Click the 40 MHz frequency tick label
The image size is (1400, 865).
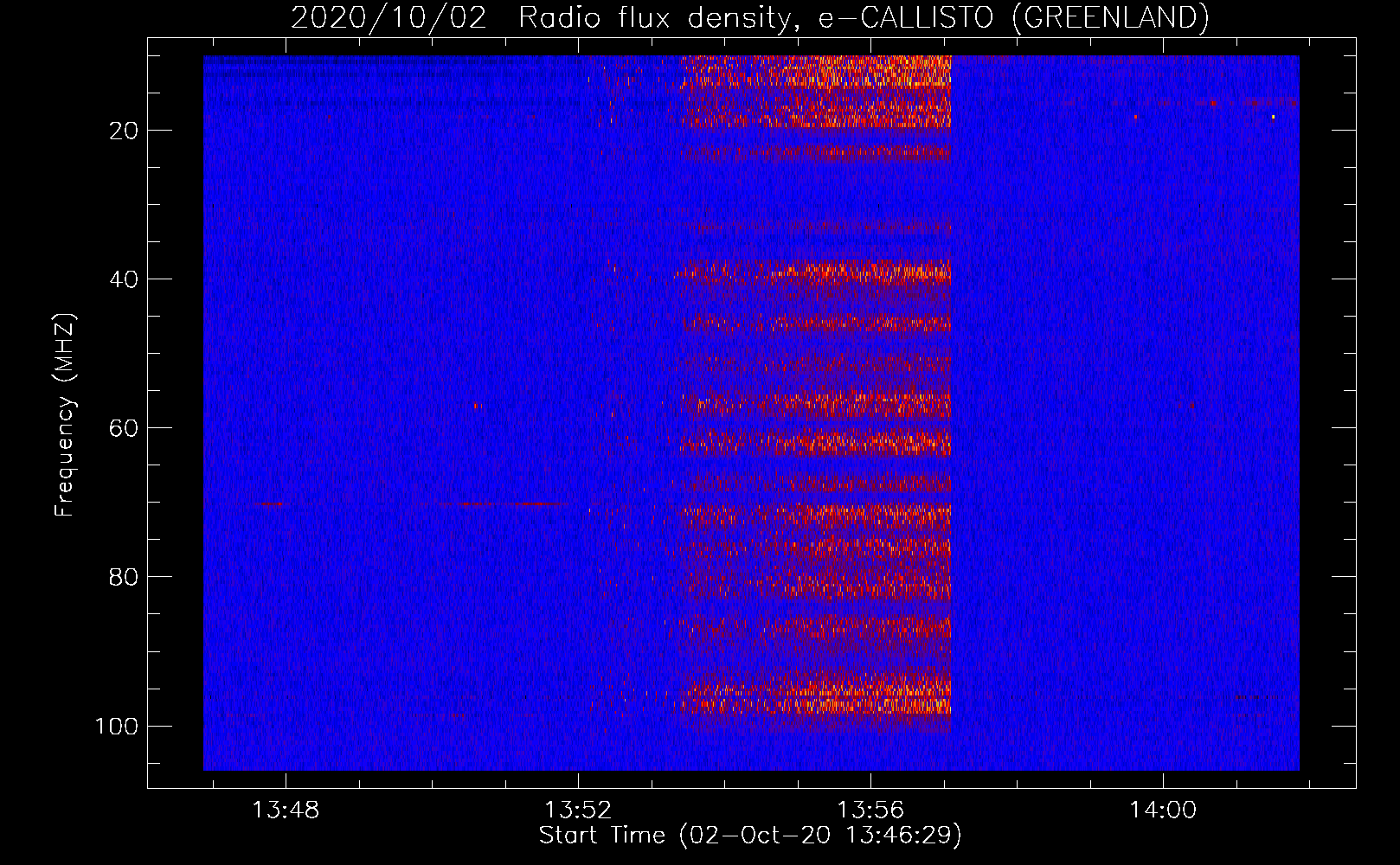pyautogui.click(x=124, y=279)
